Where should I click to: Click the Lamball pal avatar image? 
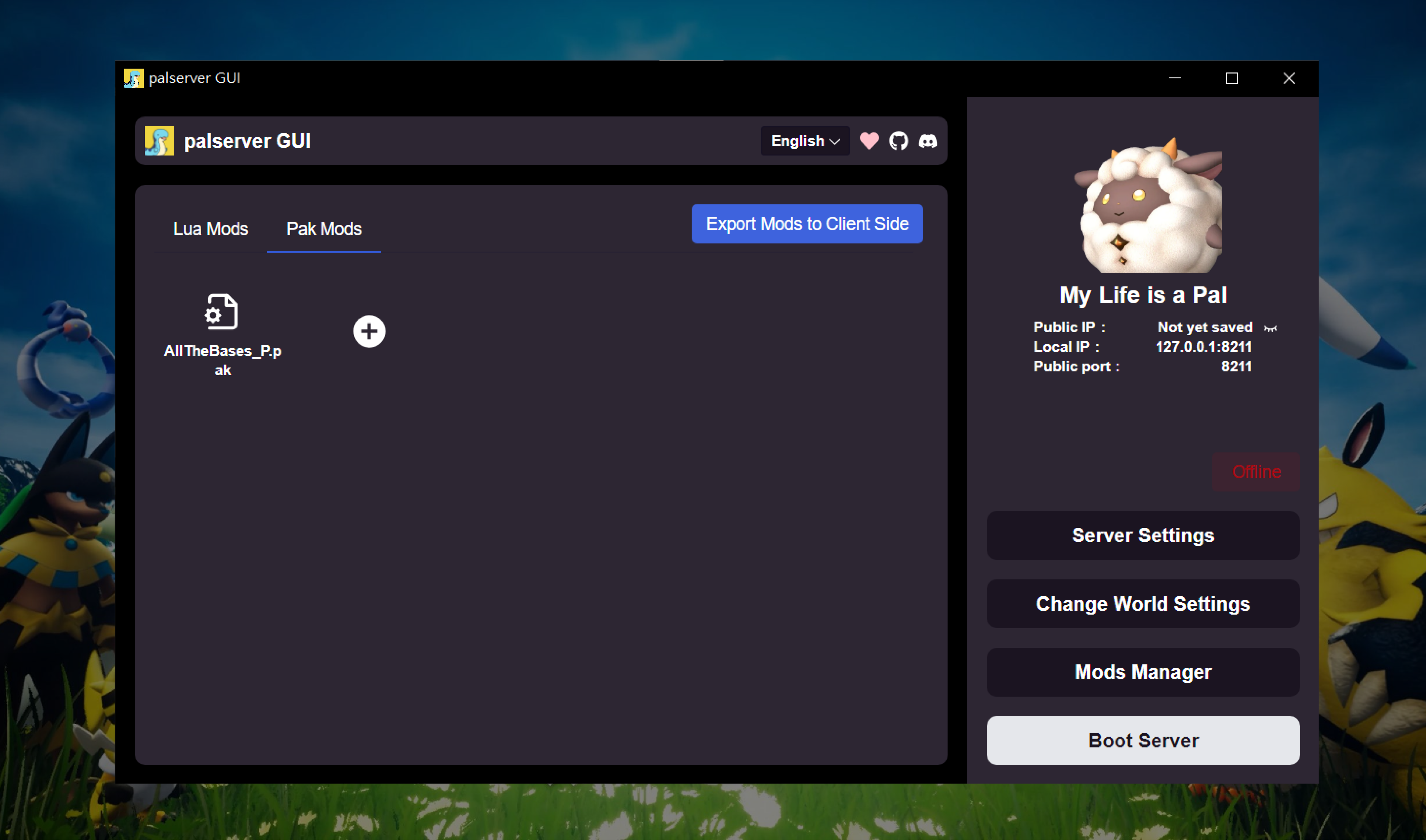click(x=1148, y=205)
